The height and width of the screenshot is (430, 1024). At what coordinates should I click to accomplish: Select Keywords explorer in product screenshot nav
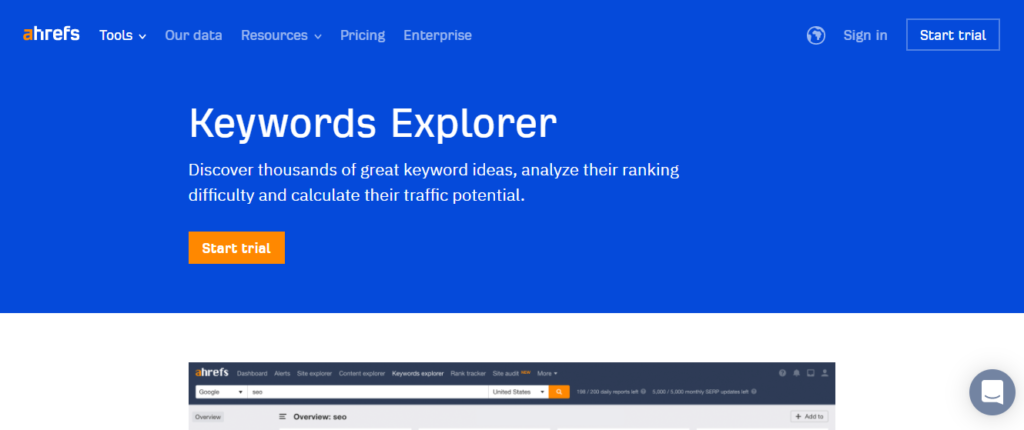click(x=418, y=374)
